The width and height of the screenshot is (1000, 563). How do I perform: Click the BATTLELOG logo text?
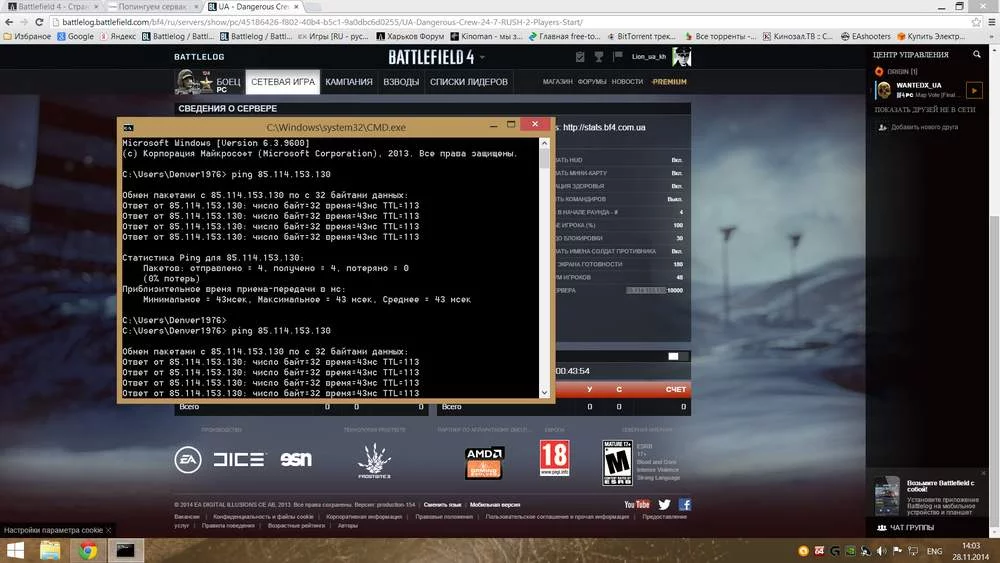[x=199, y=57]
